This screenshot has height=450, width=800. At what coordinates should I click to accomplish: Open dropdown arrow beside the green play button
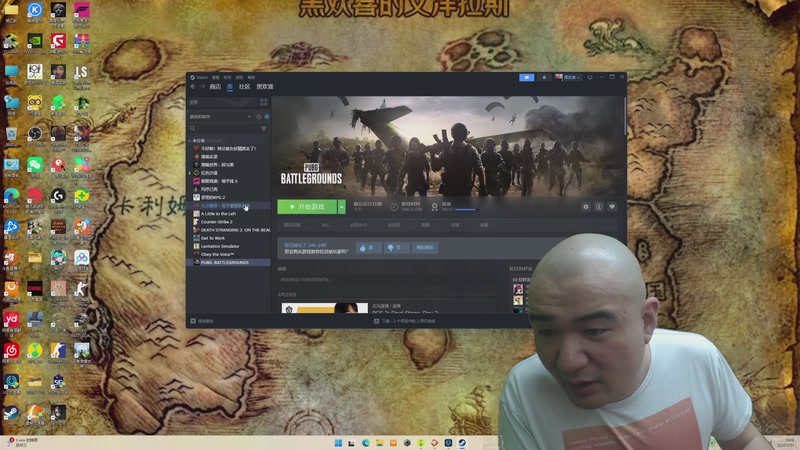pos(342,207)
